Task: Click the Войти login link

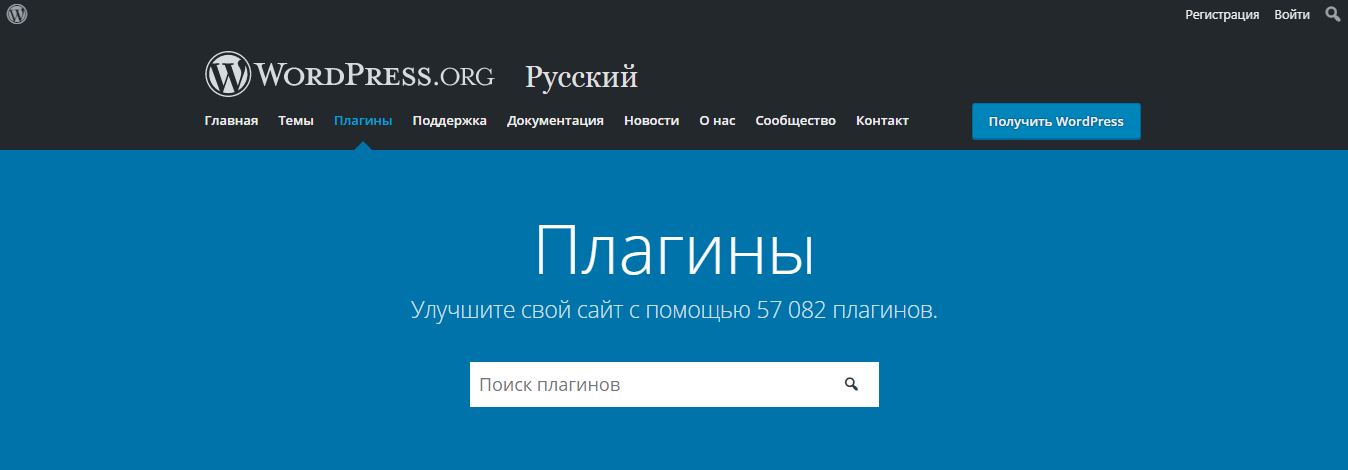Action: click(x=1292, y=14)
